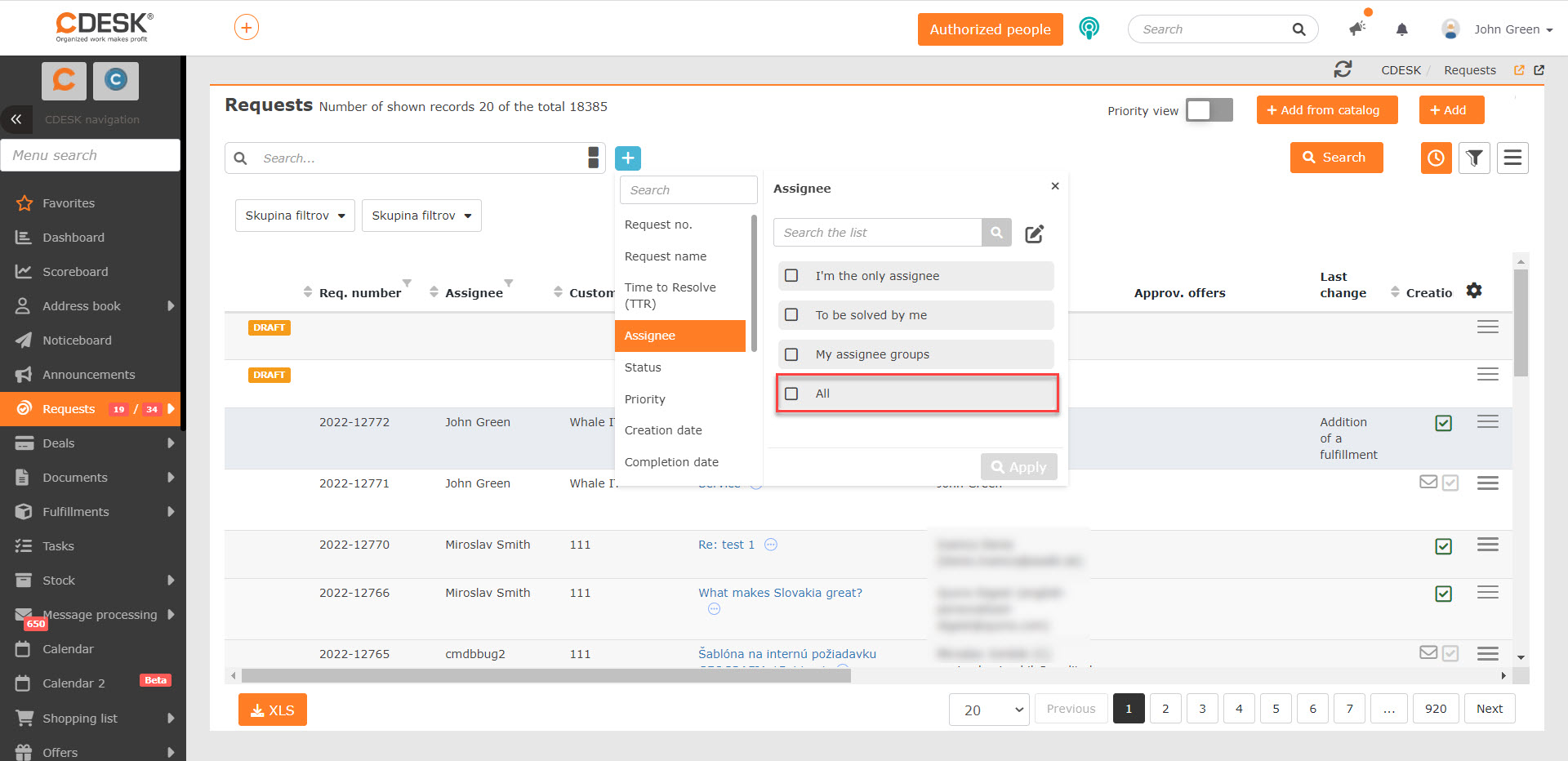This screenshot has width=1568, height=761.
Task: Click the blue plus add-filter button
Action: (x=628, y=158)
